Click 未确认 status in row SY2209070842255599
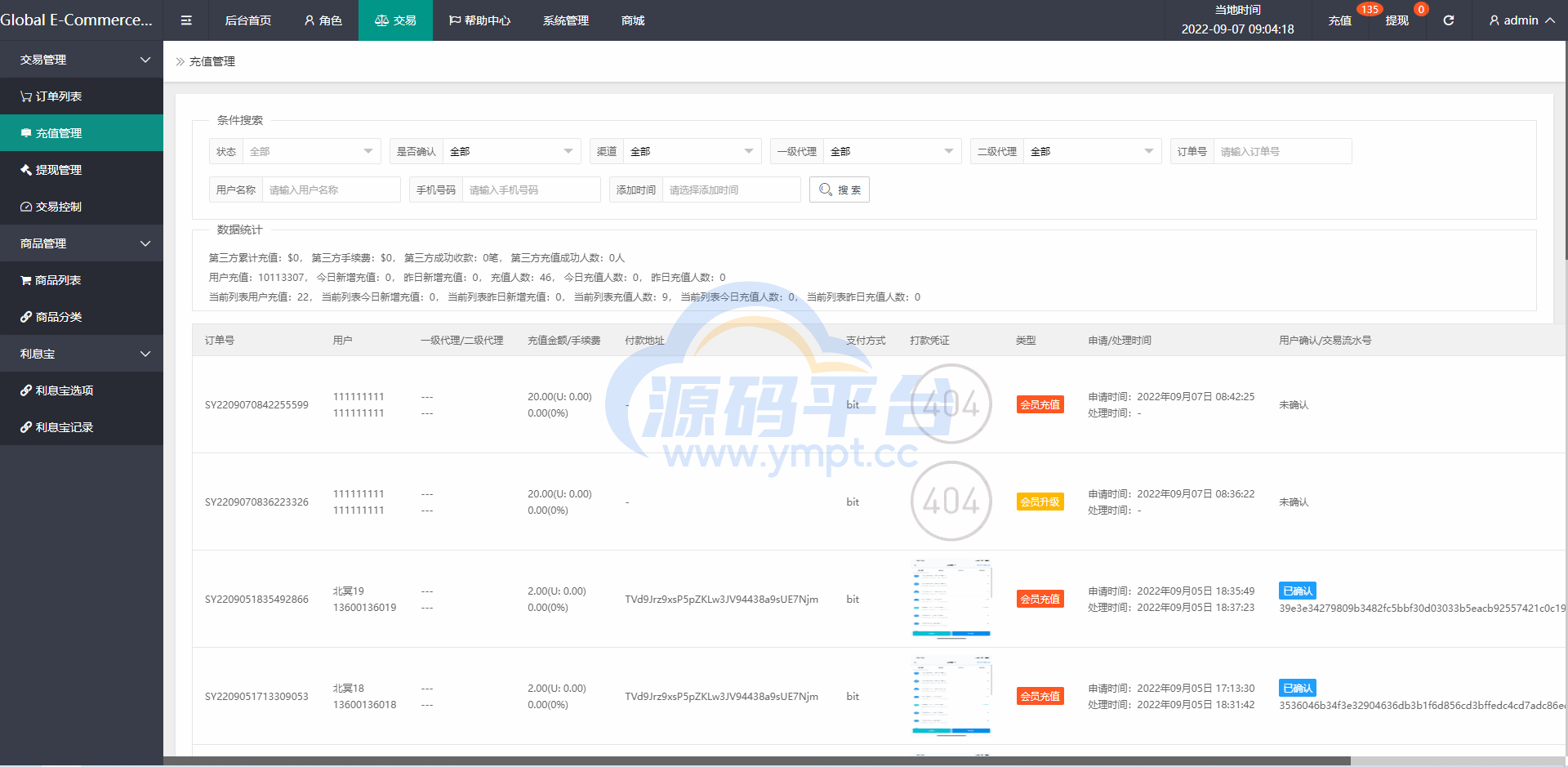The image size is (1568, 767). (x=1294, y=404)
